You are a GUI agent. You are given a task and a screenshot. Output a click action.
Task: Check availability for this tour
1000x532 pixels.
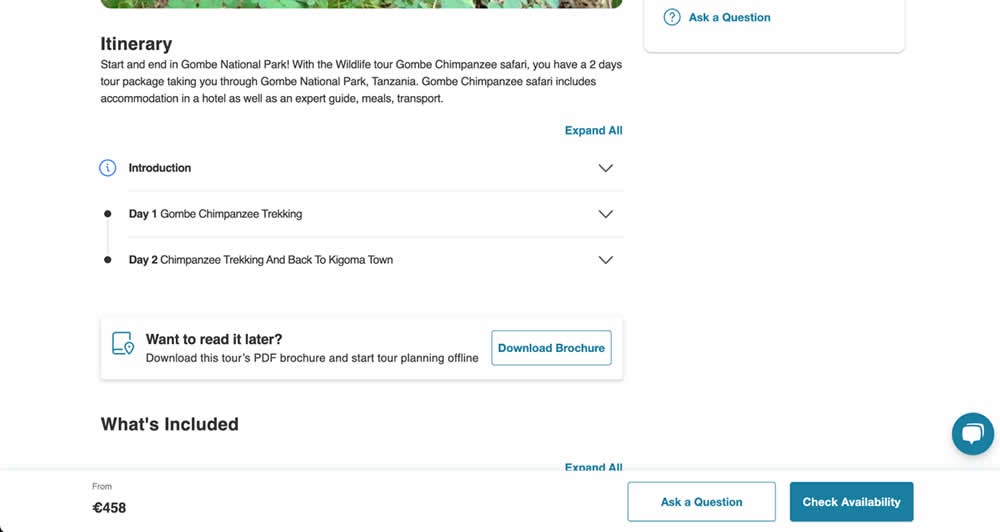pyautogui.click(x=851, y=502)
